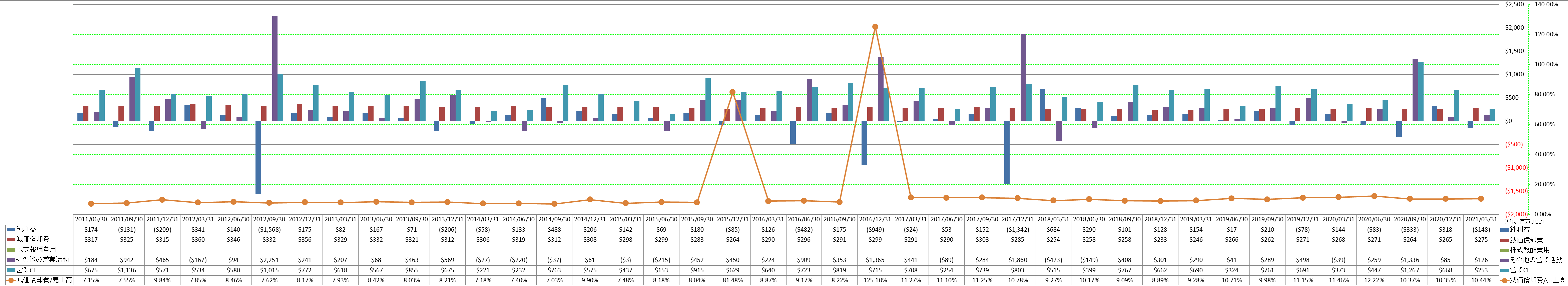Select the tall purple bar for 2020/09/30

click(1415, 90)
